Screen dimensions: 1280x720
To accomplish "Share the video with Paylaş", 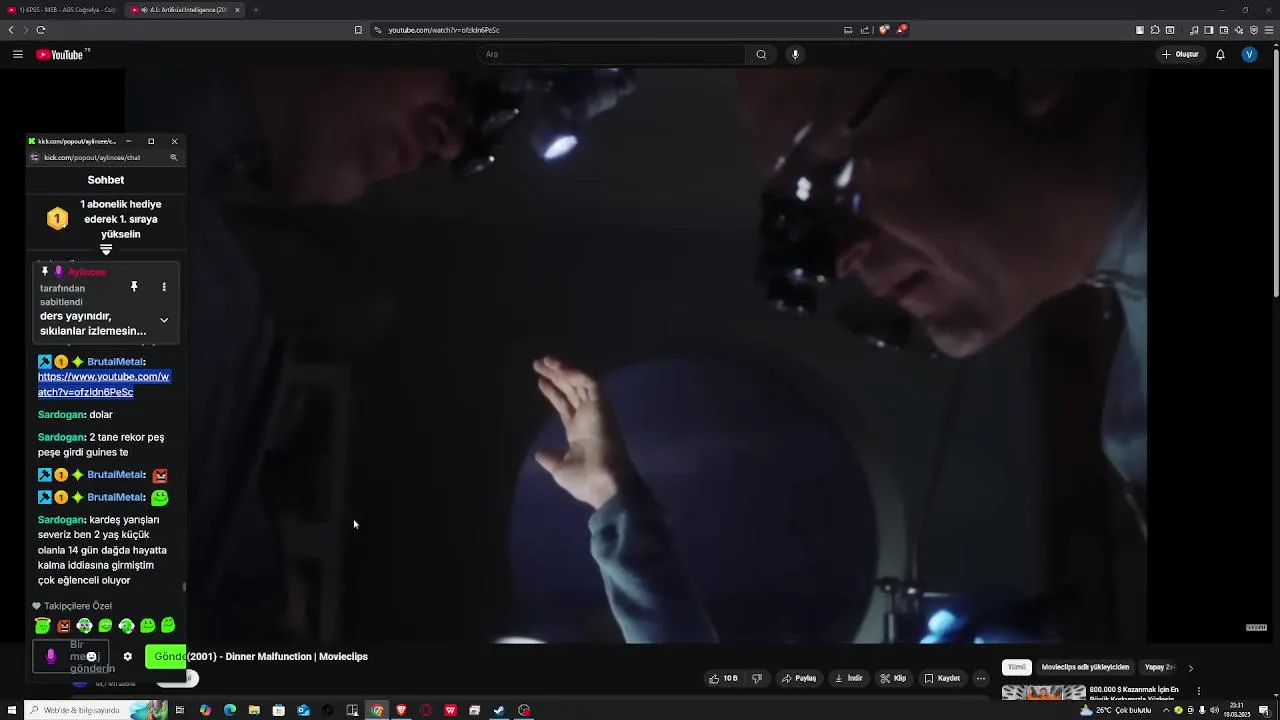I will point(799,678).
